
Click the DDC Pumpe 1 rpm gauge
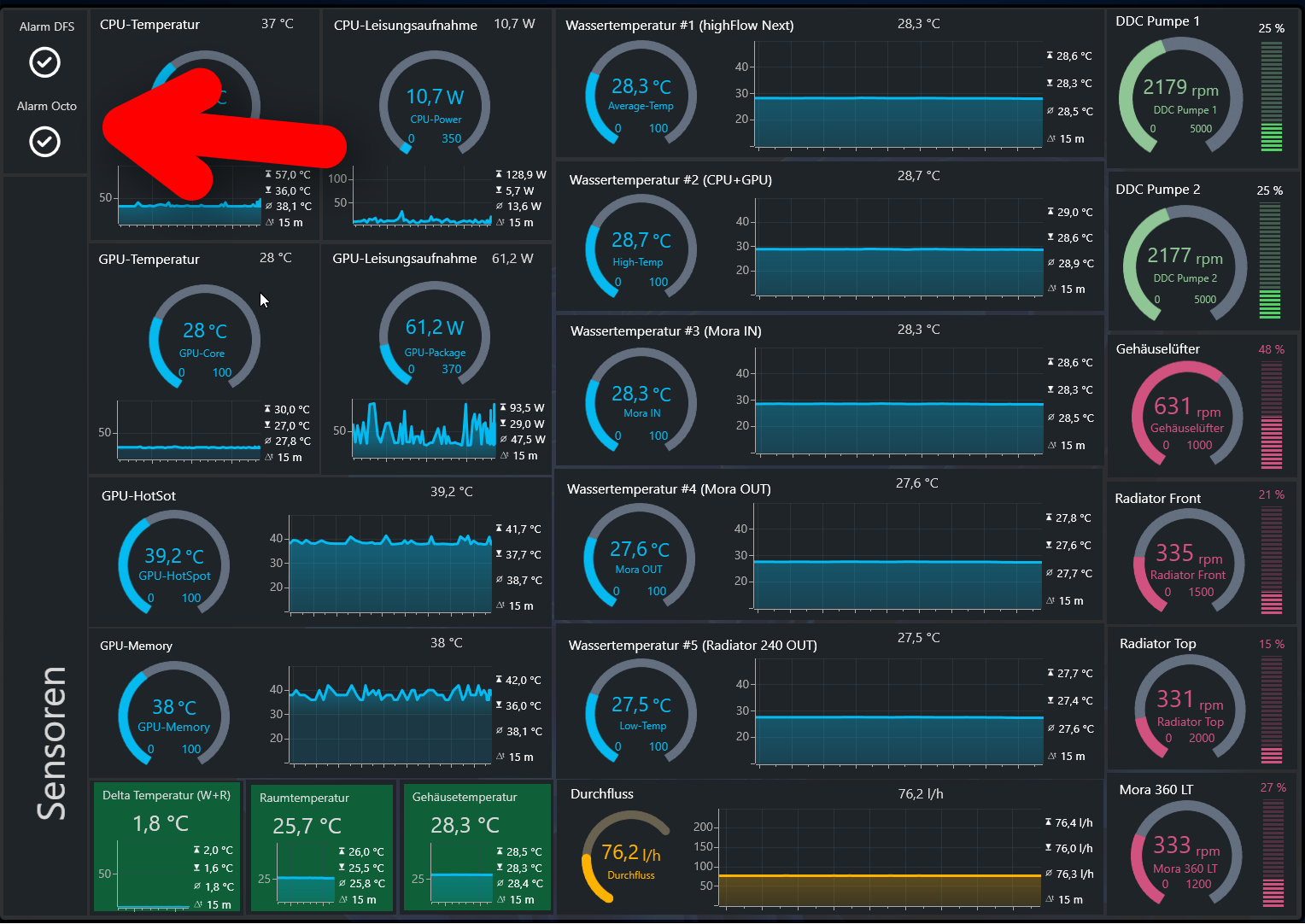tap(1180, 96)
